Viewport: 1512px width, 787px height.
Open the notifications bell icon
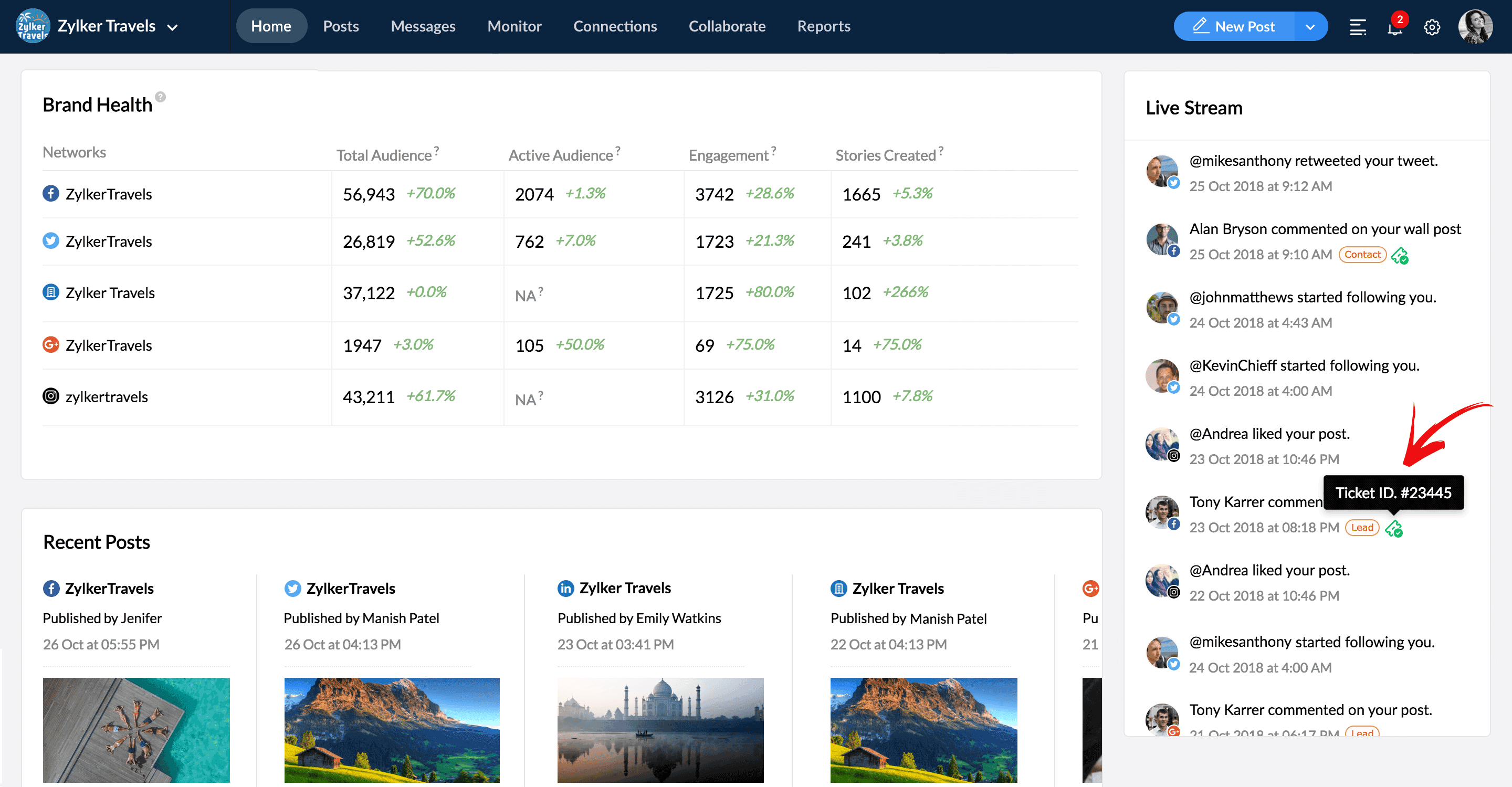(x=1394, y=27)
